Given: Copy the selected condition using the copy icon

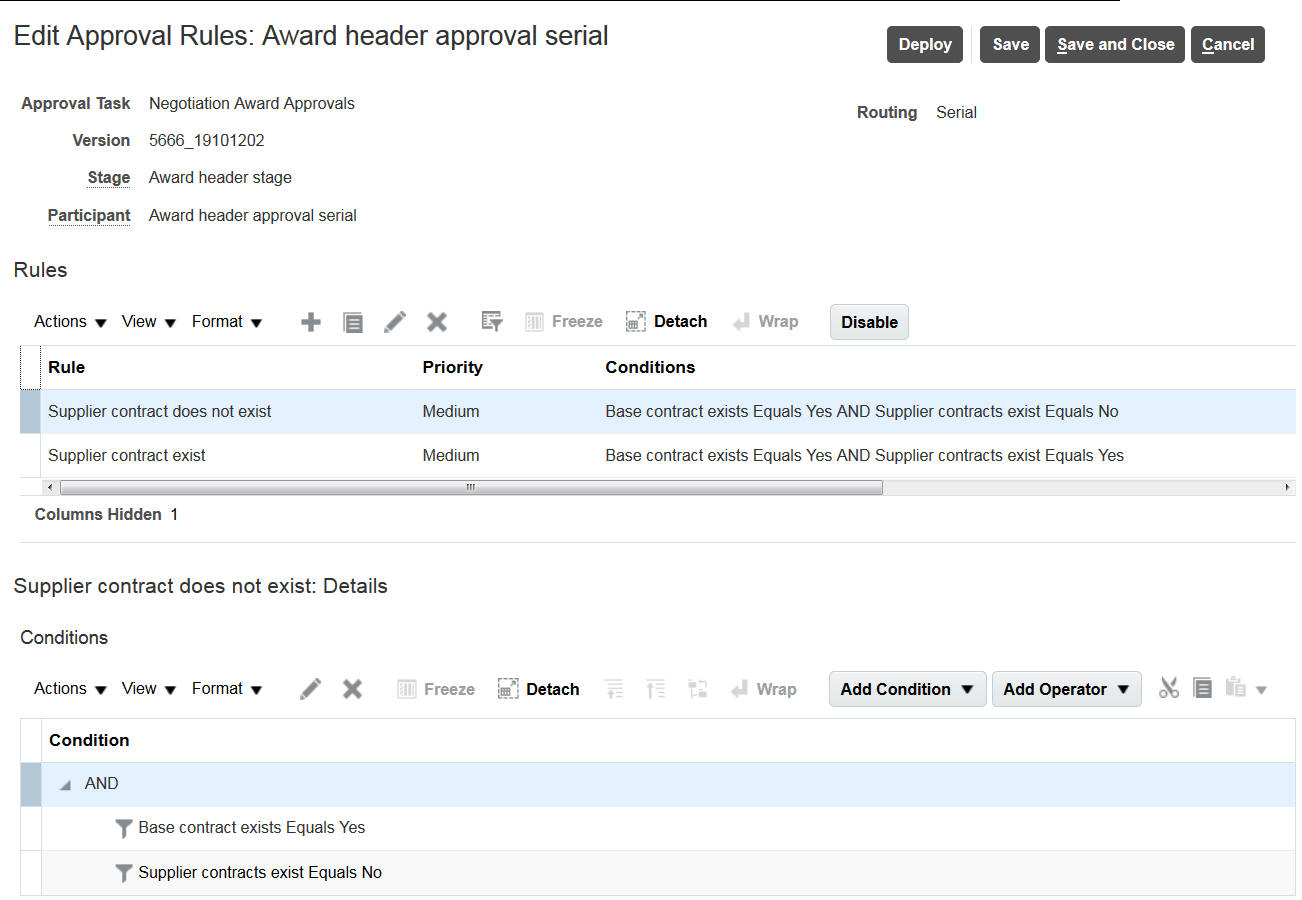Looking at the screenshot, I should (1201, 688).
